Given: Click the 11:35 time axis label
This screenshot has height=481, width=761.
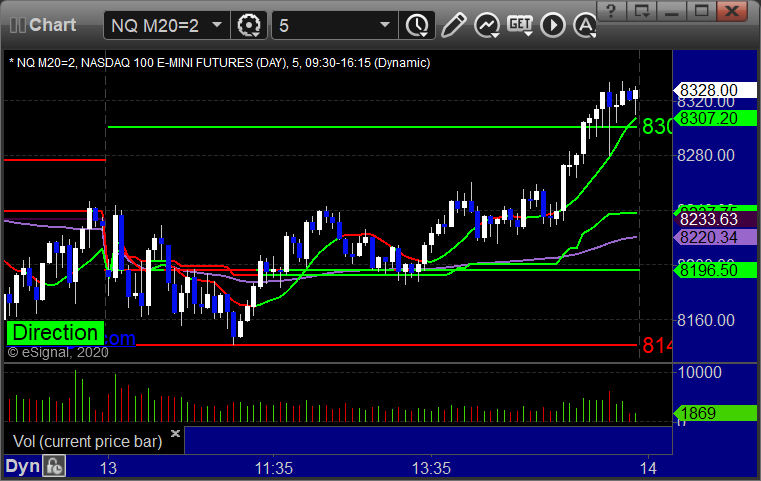Looking at the screenshot, I should [274, 468].
